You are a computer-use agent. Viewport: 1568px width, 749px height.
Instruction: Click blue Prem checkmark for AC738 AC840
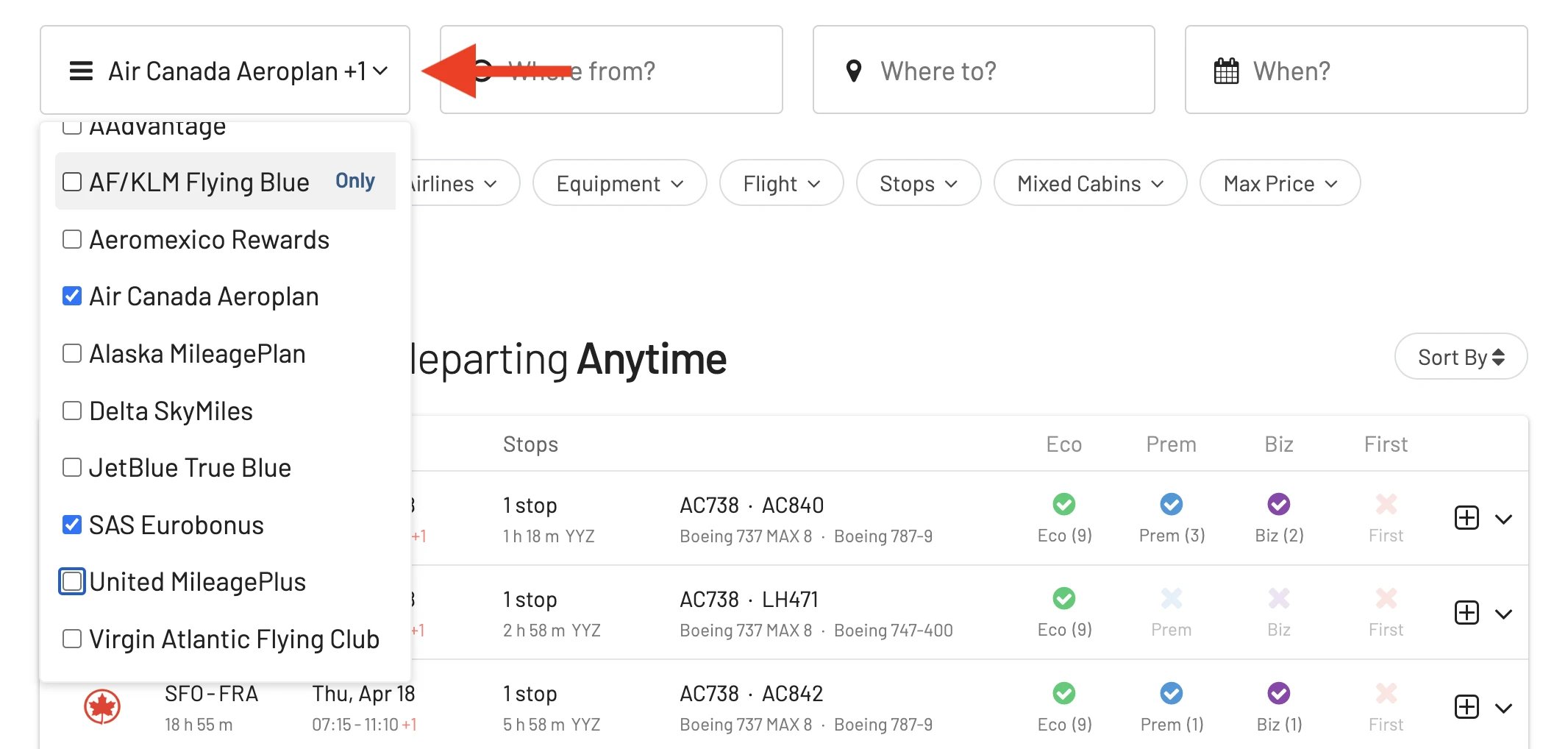1172,504
